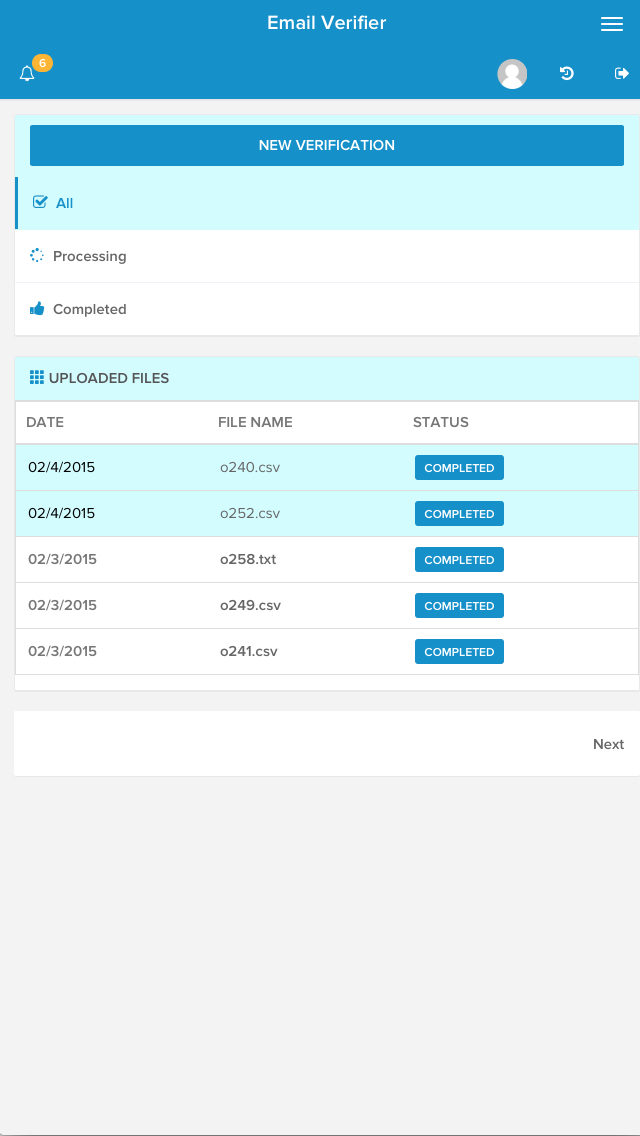This screenshot has width=640, height=1136.
Task: Click the grid icon by Uploaded Files
Action: click(x=37, y=377)
